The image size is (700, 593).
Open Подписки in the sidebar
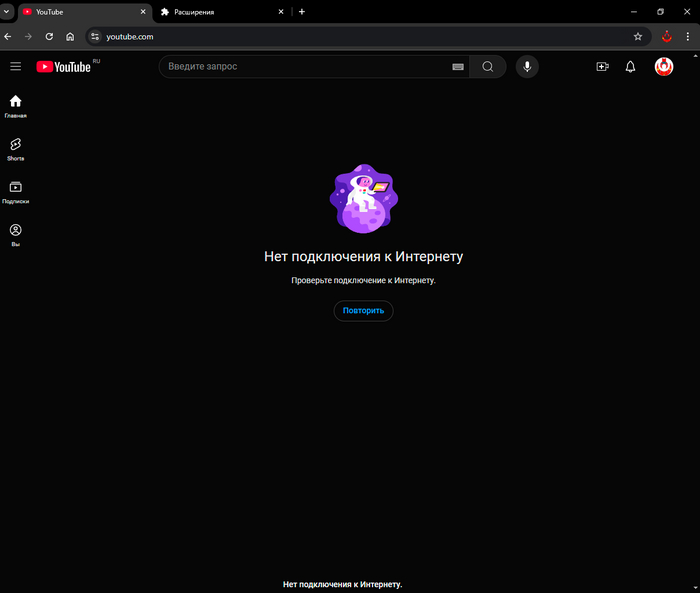(x=16, y=192)
